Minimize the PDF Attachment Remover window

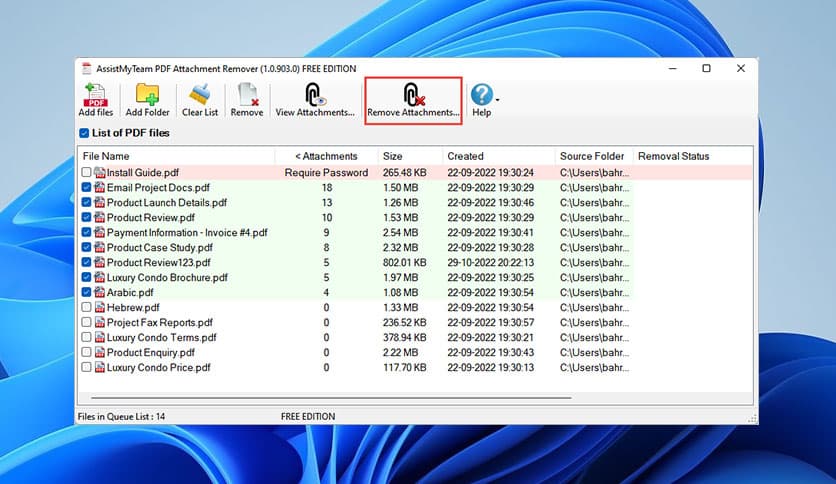(x=673, y=68)
